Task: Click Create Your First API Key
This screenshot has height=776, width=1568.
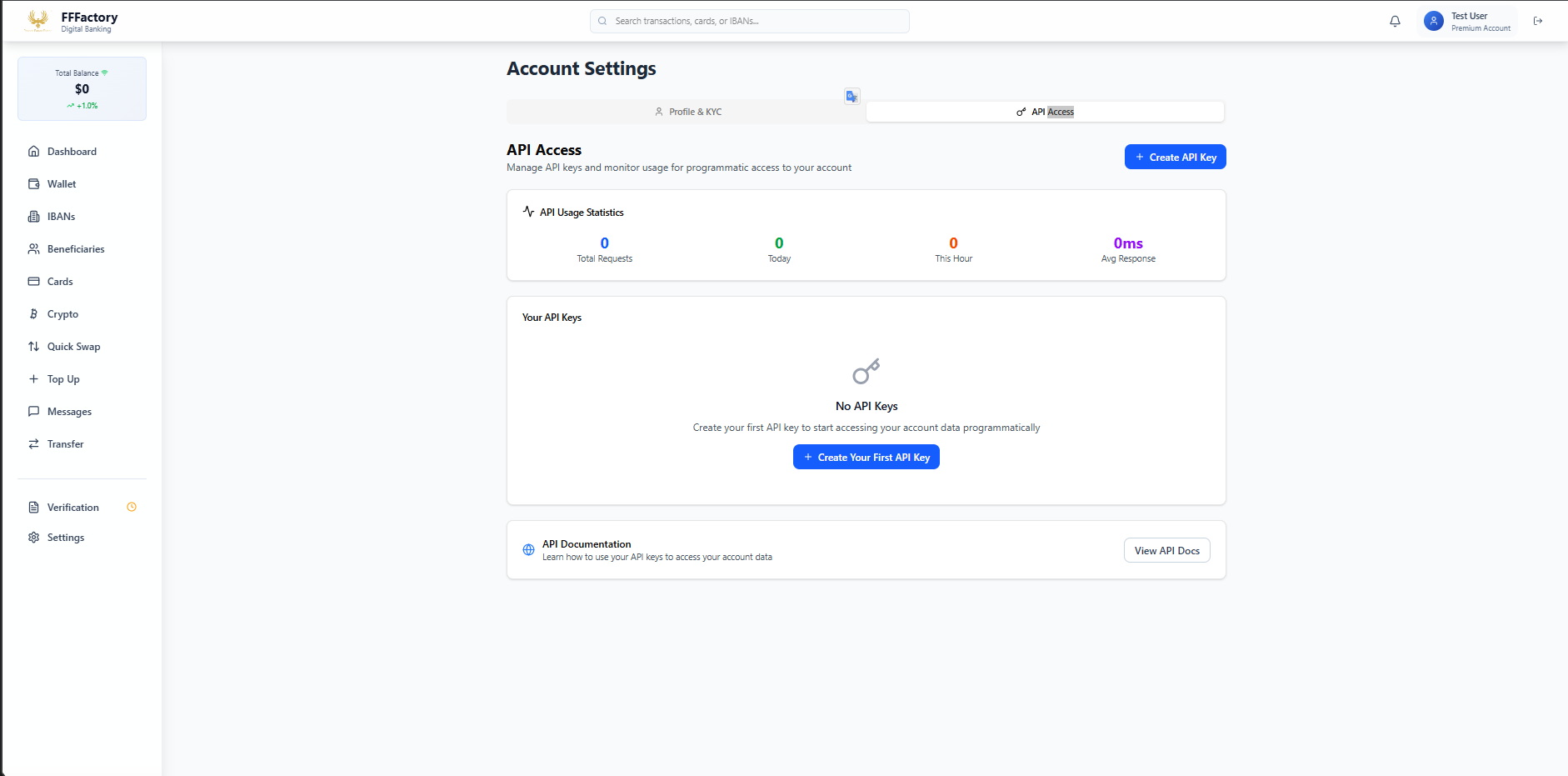Action: coord(866,458)
